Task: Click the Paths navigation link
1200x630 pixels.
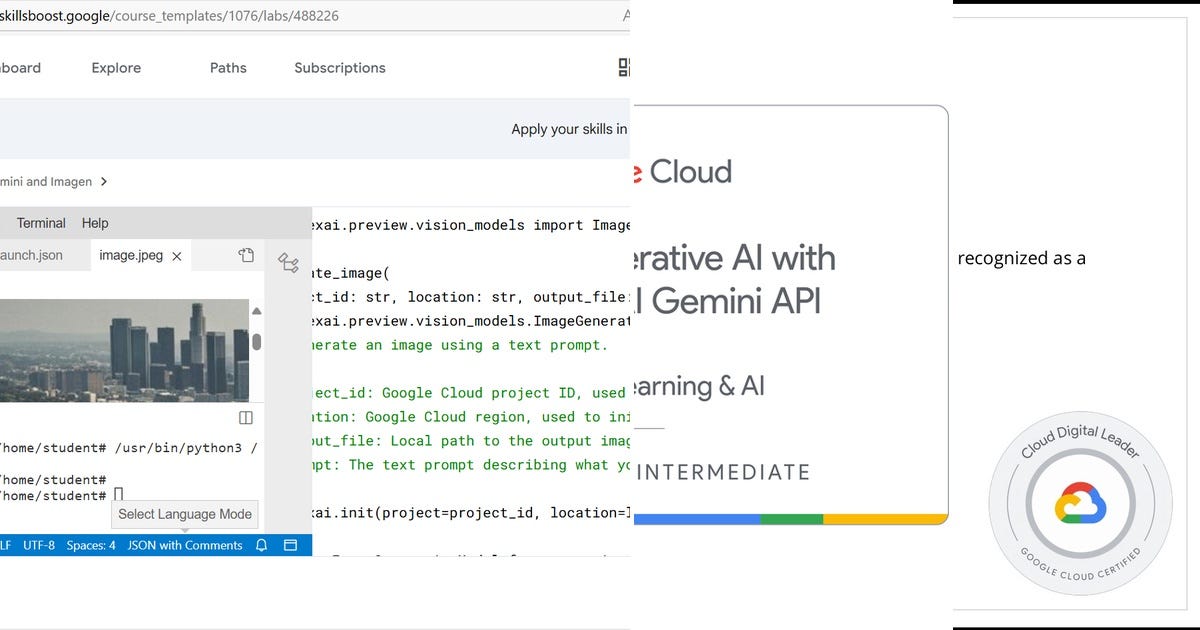Action: point(228,67)
